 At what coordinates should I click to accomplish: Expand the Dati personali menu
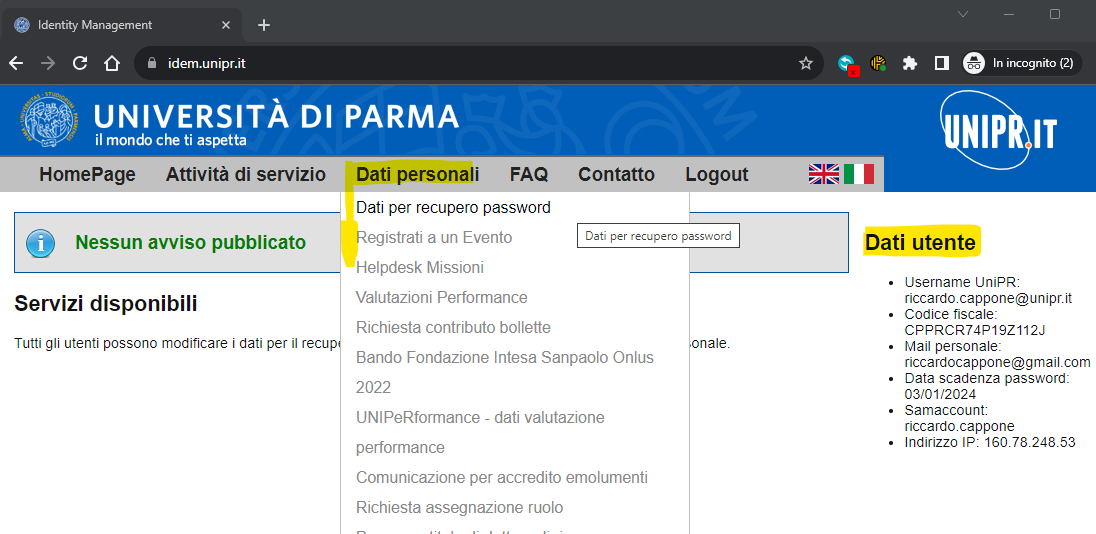pos(417,174)
